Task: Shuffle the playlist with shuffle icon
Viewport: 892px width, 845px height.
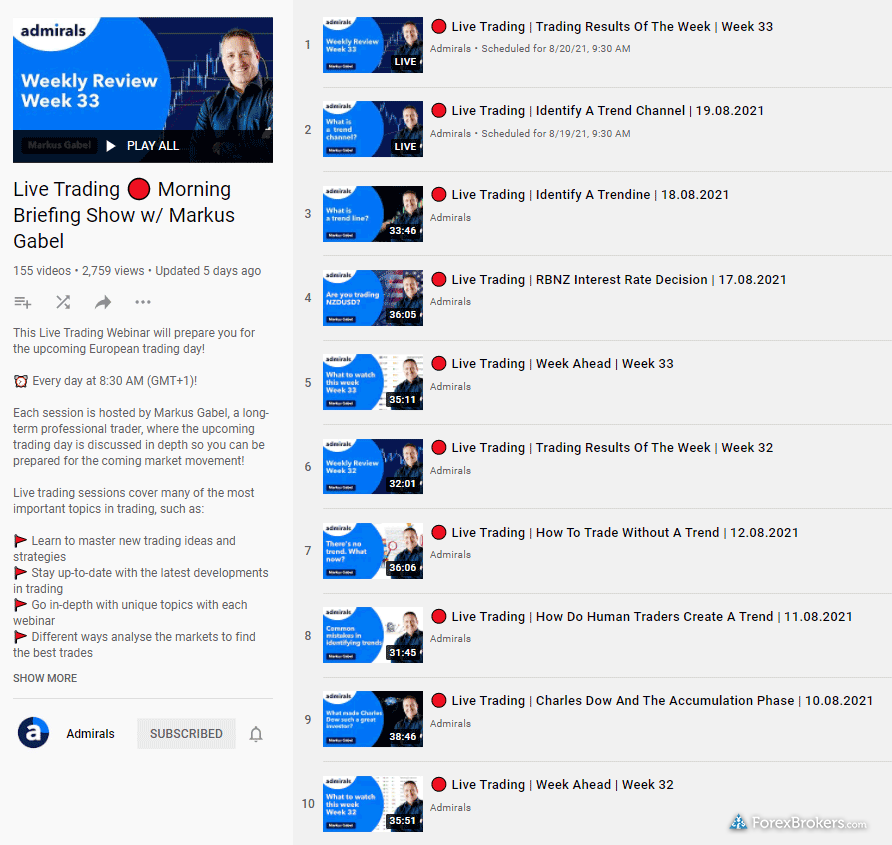Action: (63, 302)
